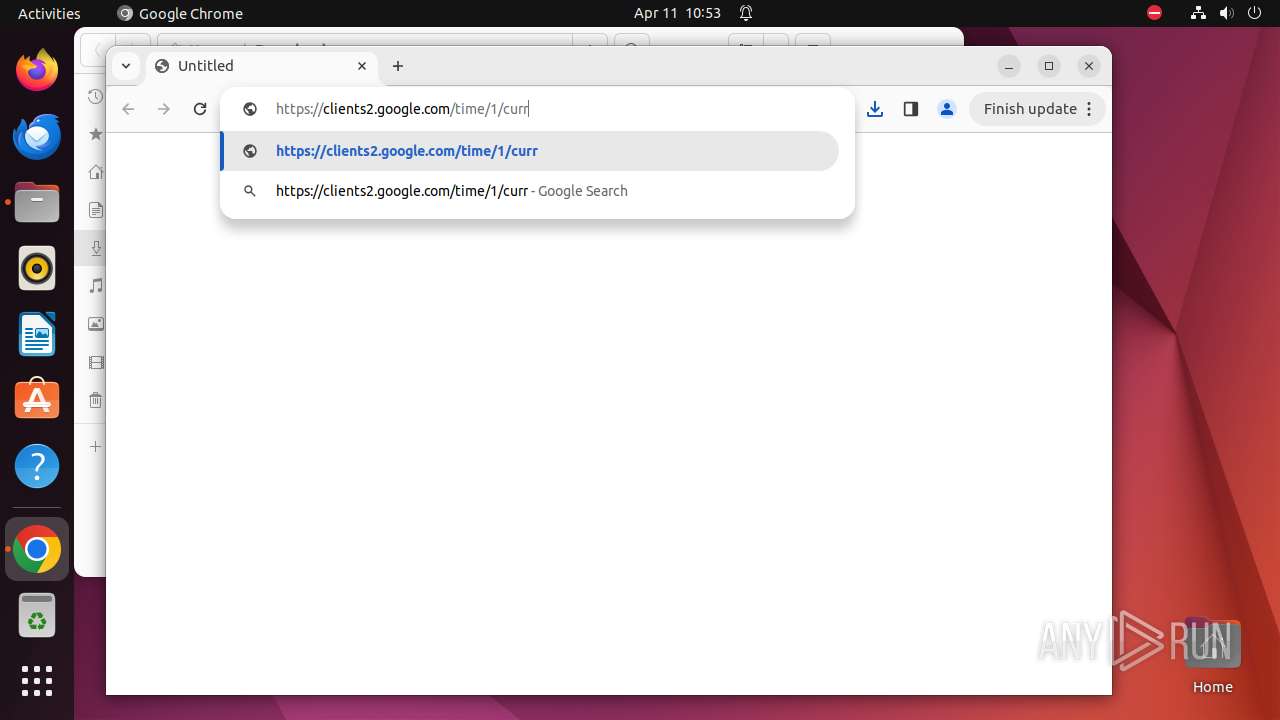The width and height of the screenshot is (1280, 720).
Task: Click the magnifier icon in search suggestion
Action: tap(250, 191)
